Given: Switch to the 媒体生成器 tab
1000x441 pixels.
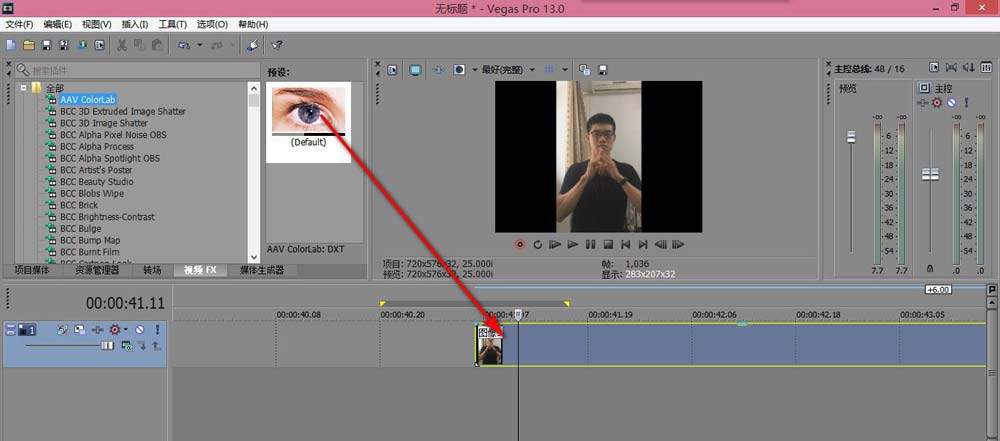Looking at the screenshot, I should point(261,271).
